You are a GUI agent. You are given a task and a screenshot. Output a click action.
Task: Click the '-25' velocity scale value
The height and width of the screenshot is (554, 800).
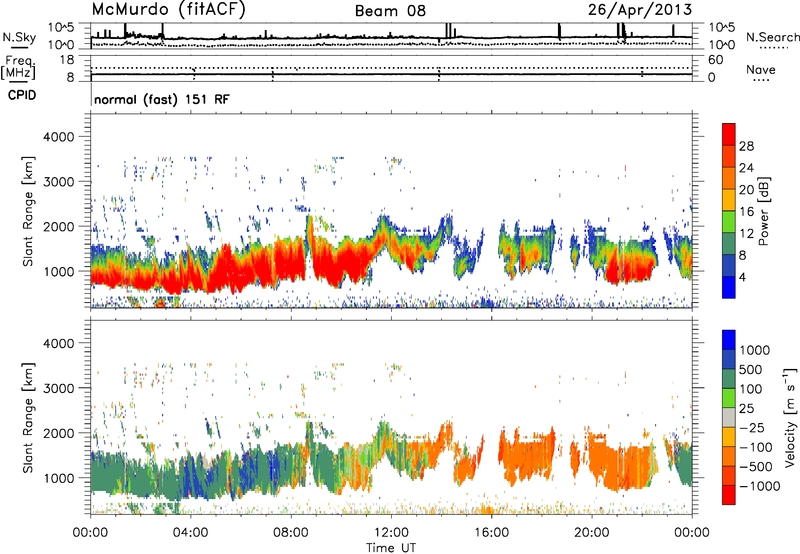tap(754, 428)
